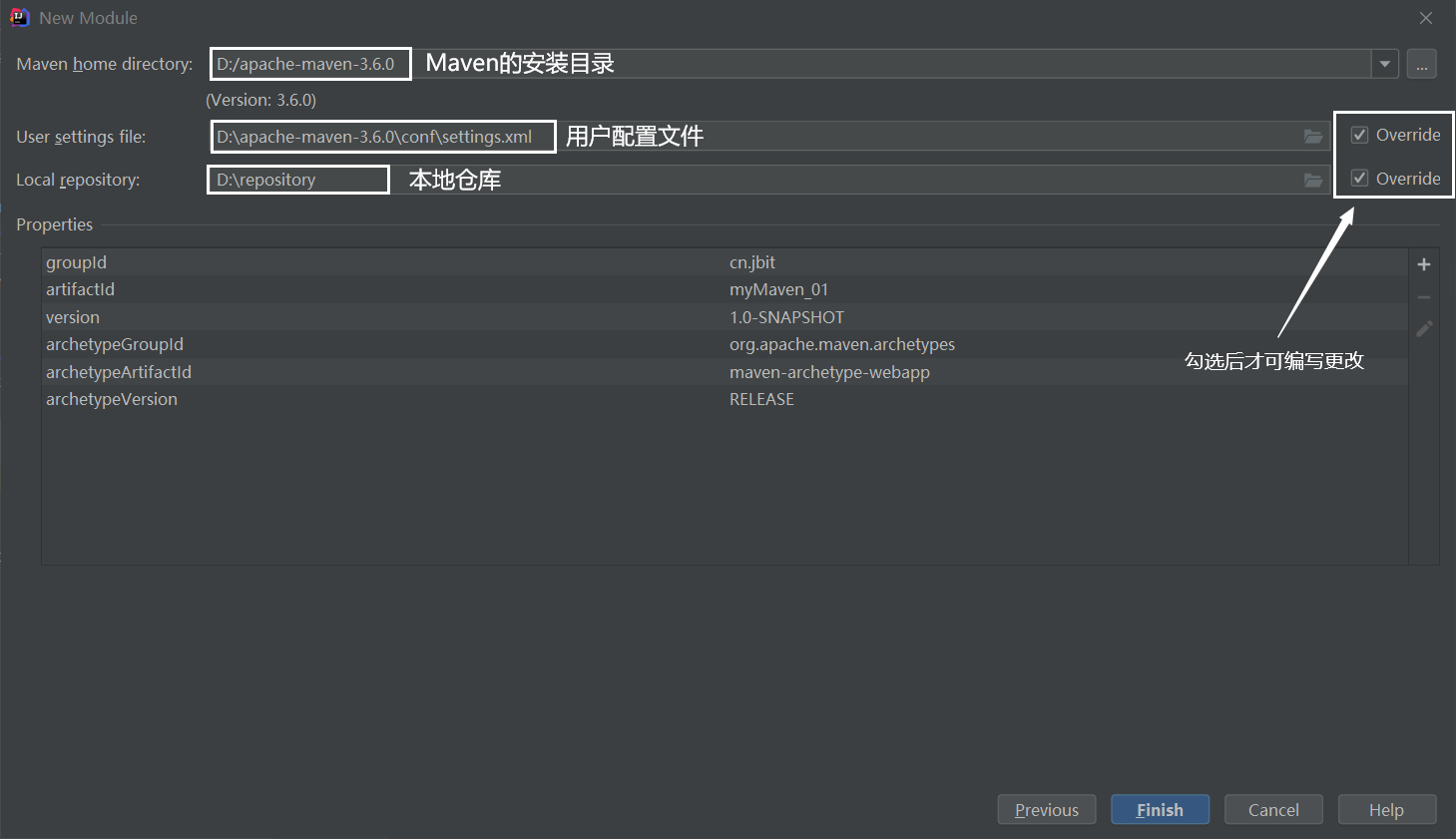Click the edit property pencil icon
The image size is (1456, 839).
[x=1424, y=328]
